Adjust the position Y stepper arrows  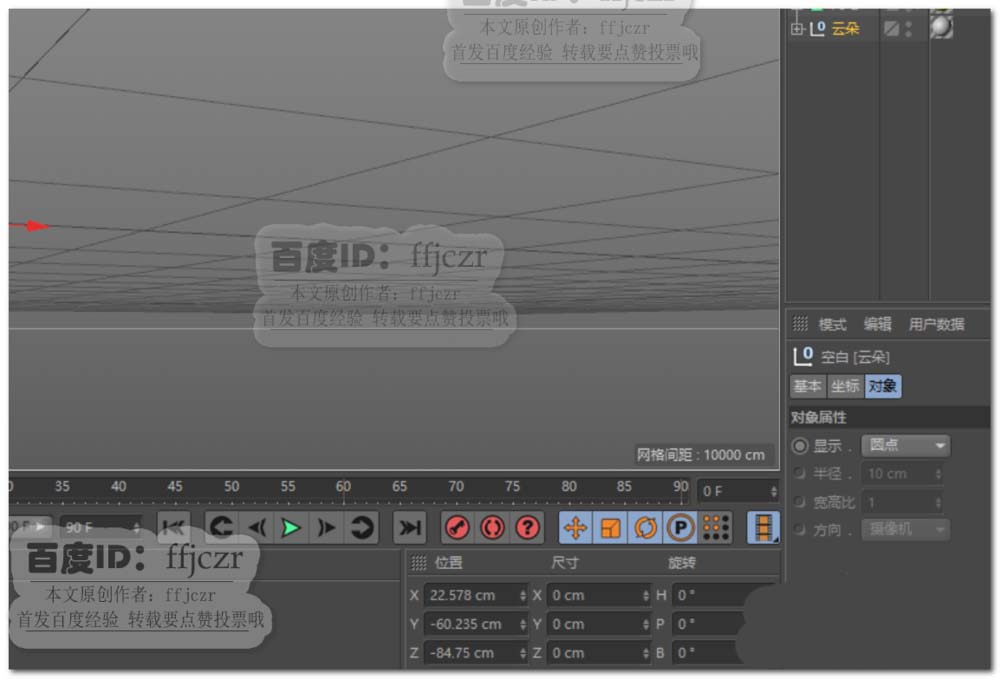(522, 624)
